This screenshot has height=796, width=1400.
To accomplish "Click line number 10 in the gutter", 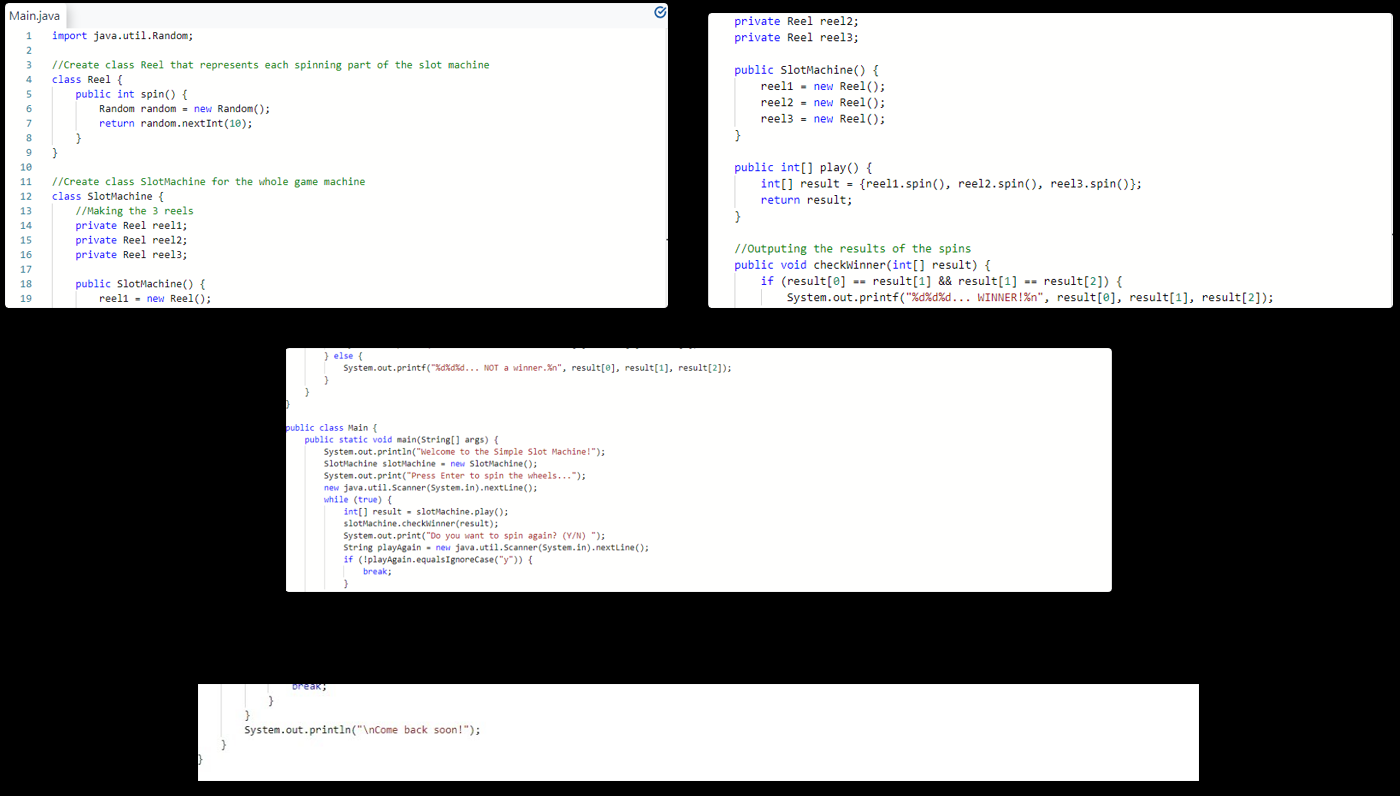I will (25, 166).
